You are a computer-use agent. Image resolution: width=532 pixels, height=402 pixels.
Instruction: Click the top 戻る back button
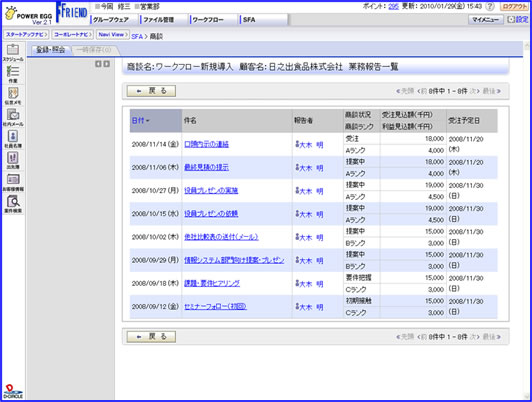[151, 91]
